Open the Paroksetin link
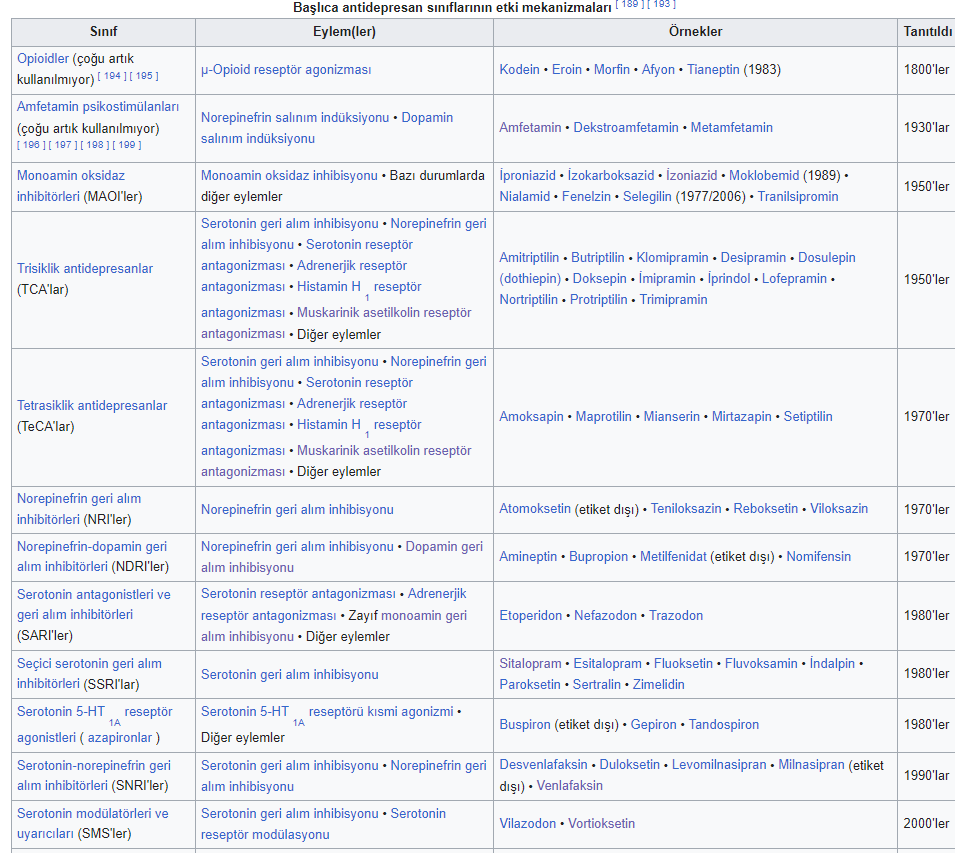Image resolution: width=955 pixels, height=853 pixels. 530,684
